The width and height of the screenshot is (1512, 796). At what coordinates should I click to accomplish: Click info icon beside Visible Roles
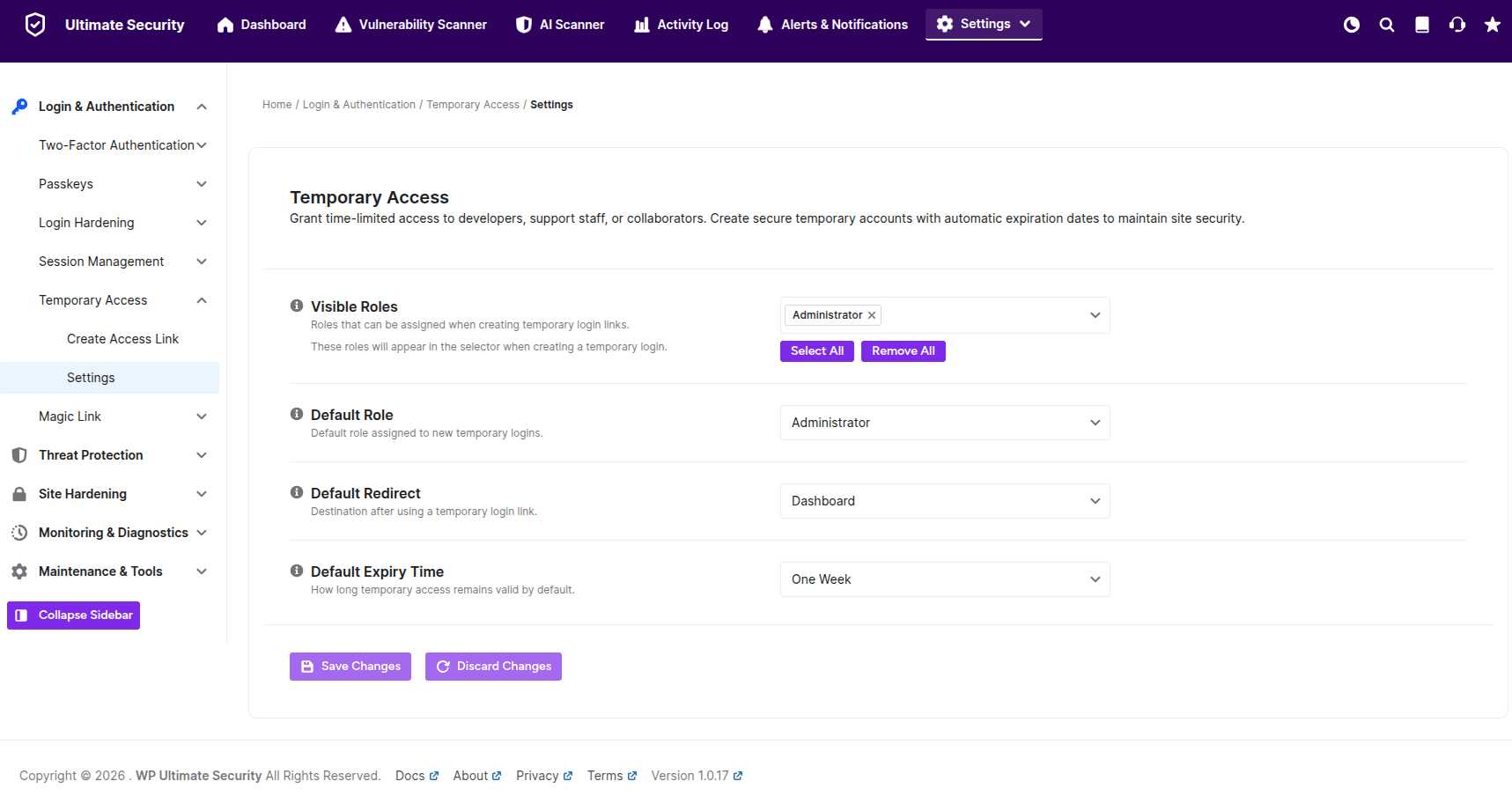click(x=297, y=306)
